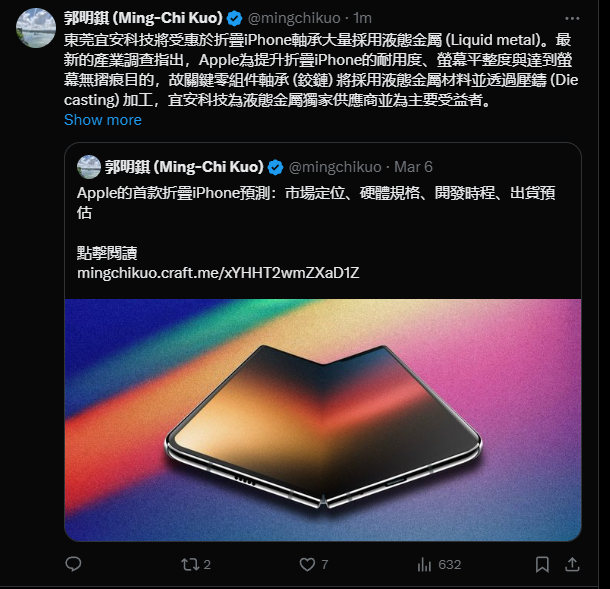
Task: Expand the tweet with Show more
Action: (103, 120)
